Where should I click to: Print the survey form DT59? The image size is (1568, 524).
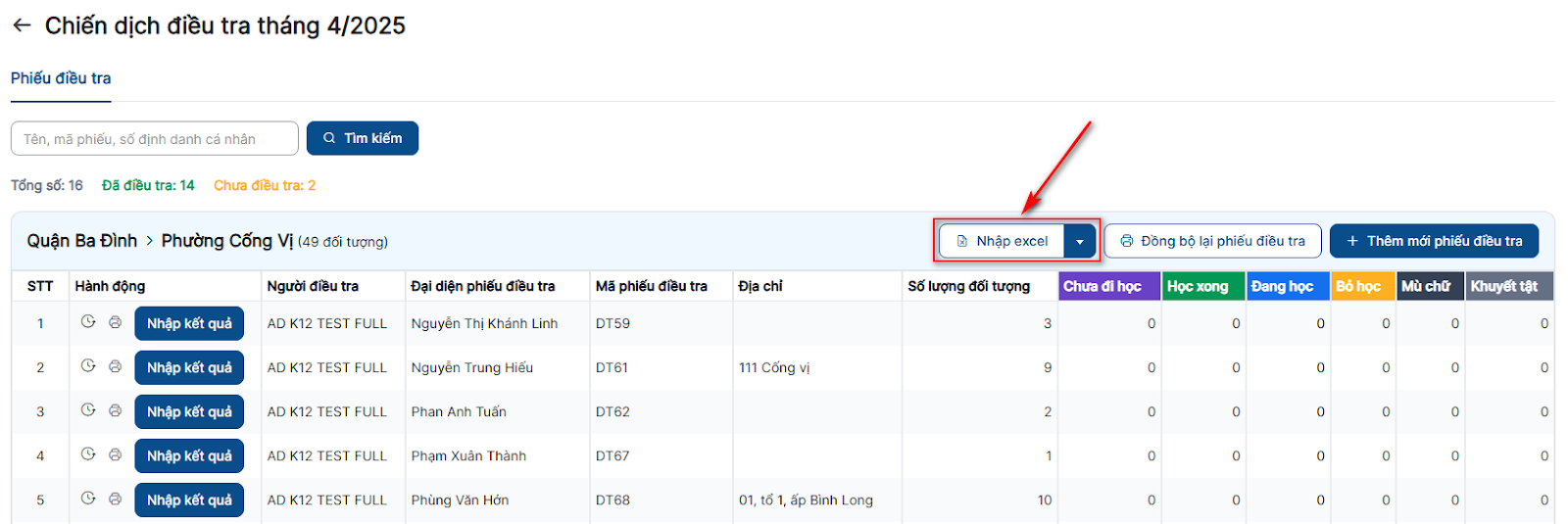tap(115, 322)
